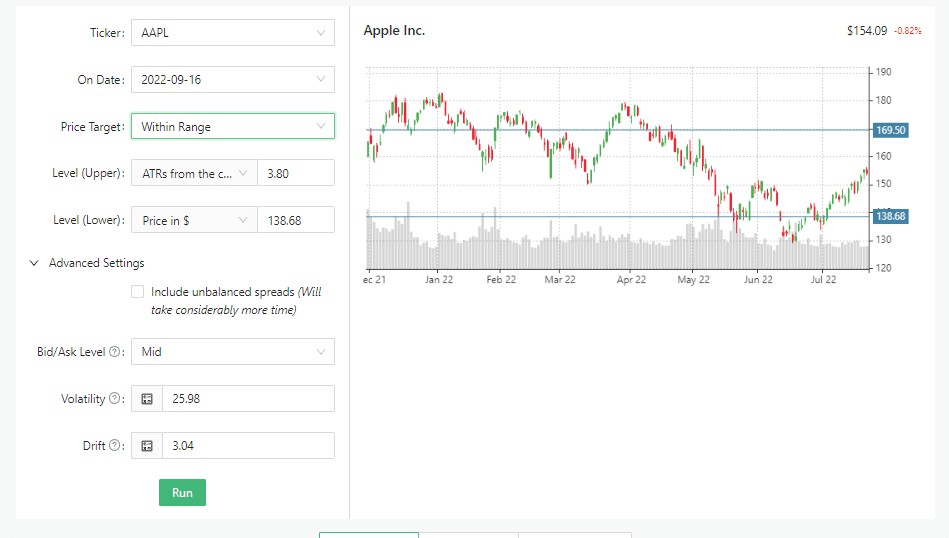Viewport: 949px width, 538px height.
Task: Click the Volatility help question mark
Action: (116, 399)
